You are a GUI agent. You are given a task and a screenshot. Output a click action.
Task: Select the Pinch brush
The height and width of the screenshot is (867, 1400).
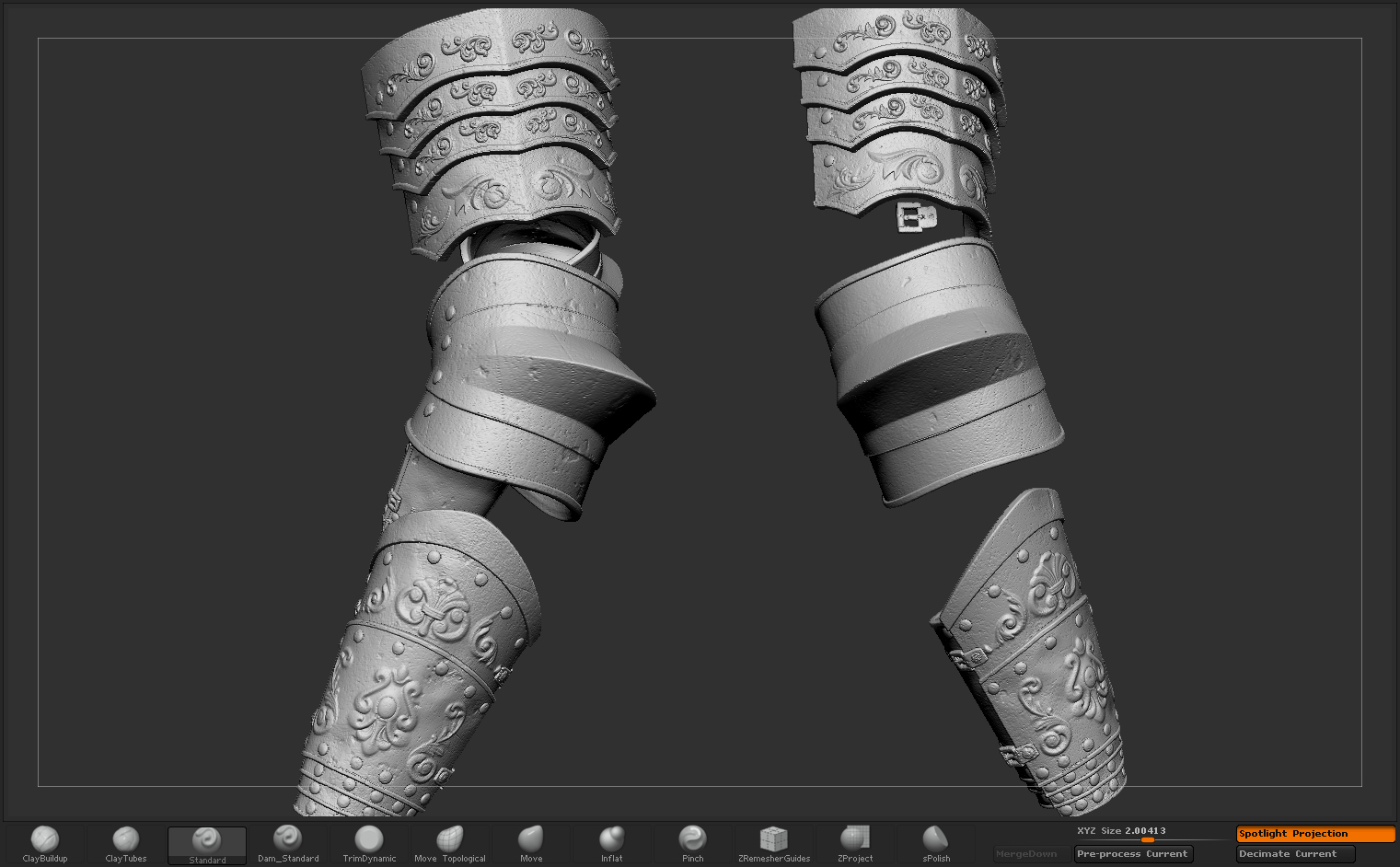[x=693, y=844]
